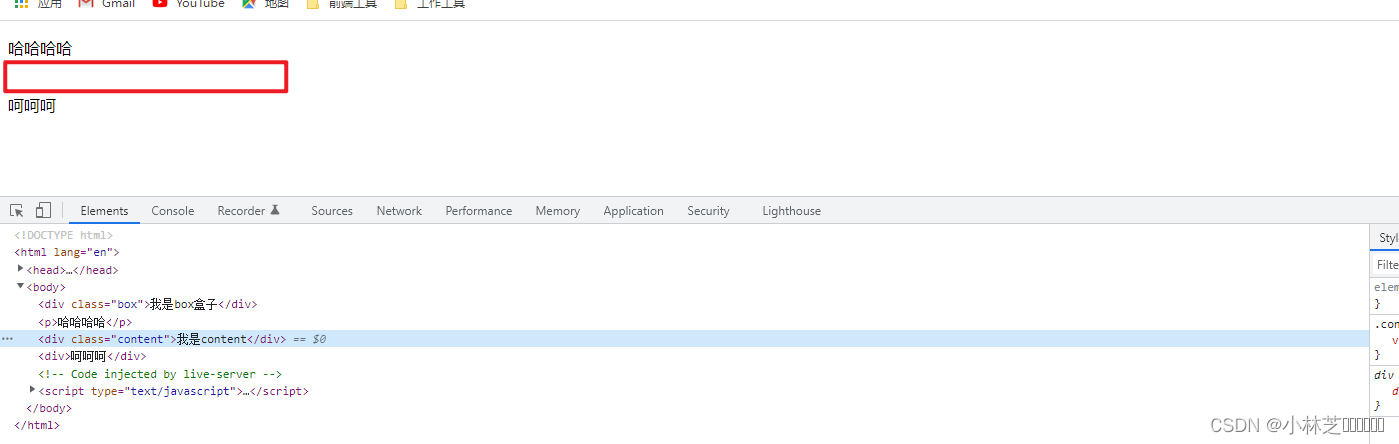Open the Lighthouse tab

coord(791,211)
